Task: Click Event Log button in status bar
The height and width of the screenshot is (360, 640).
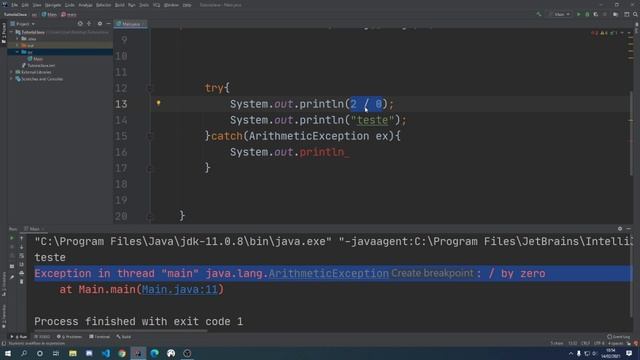Action: pyautogui.click(x=618, y=337)
